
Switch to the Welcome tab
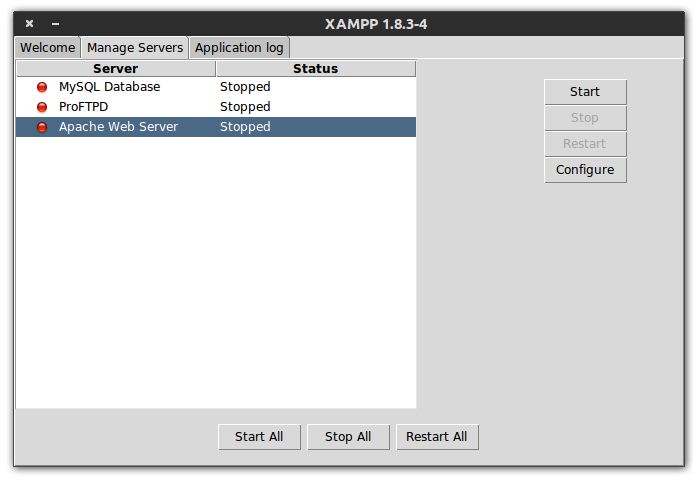[x=48, y=48]
